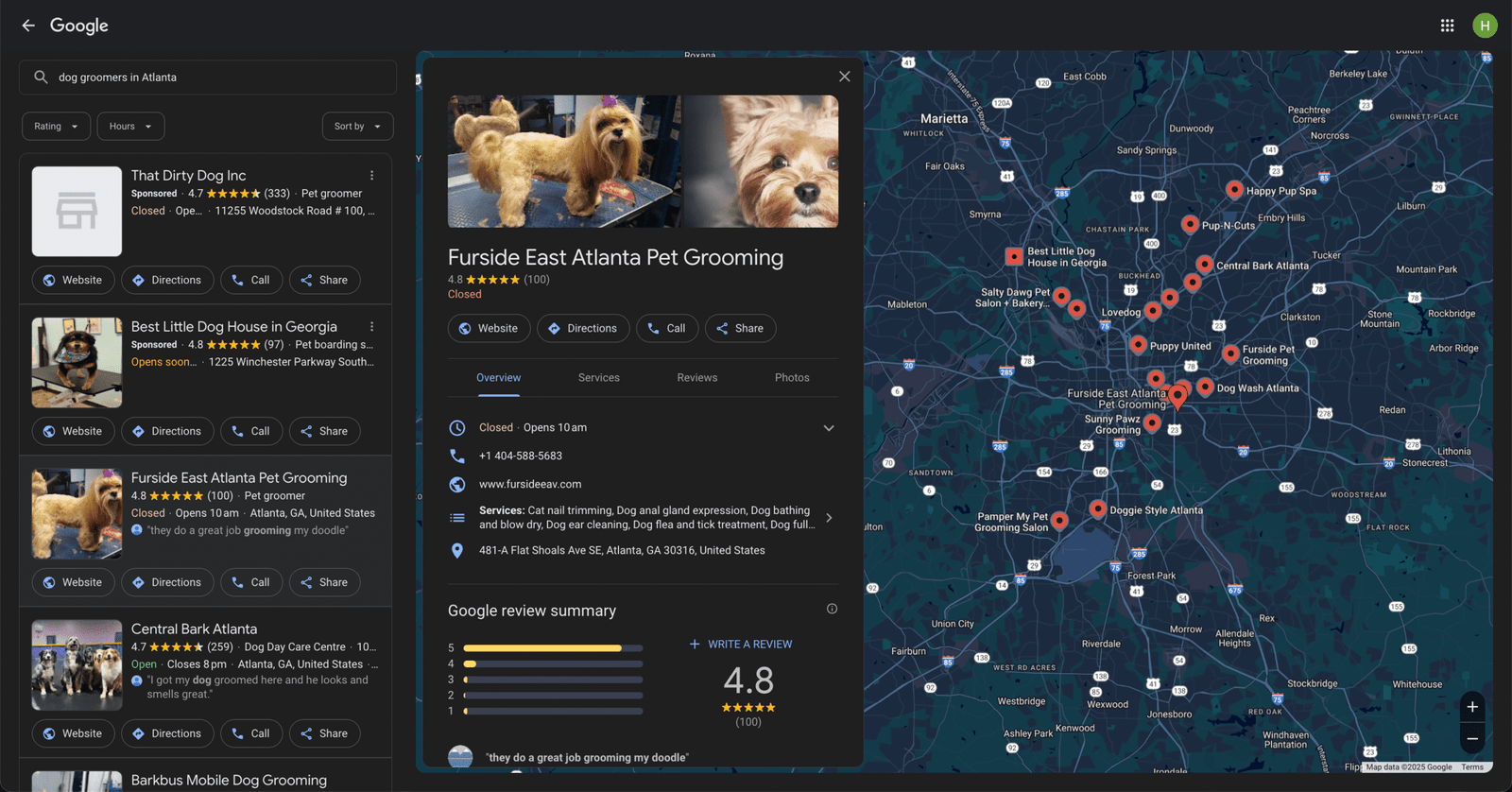Get Directions to That Dirty Dog Inc
Viewport: 1512px width, 792px height.
167,280
